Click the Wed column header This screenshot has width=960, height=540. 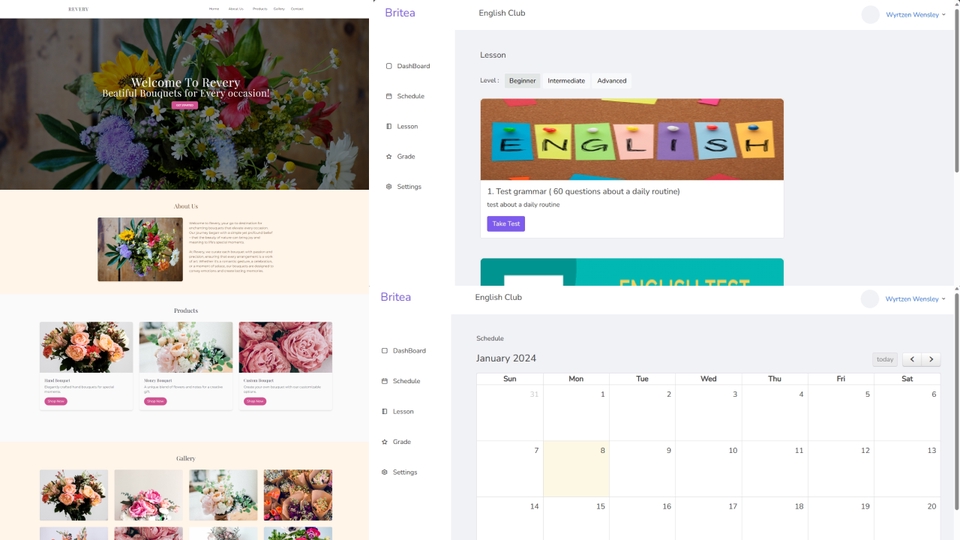pos(708,379)
